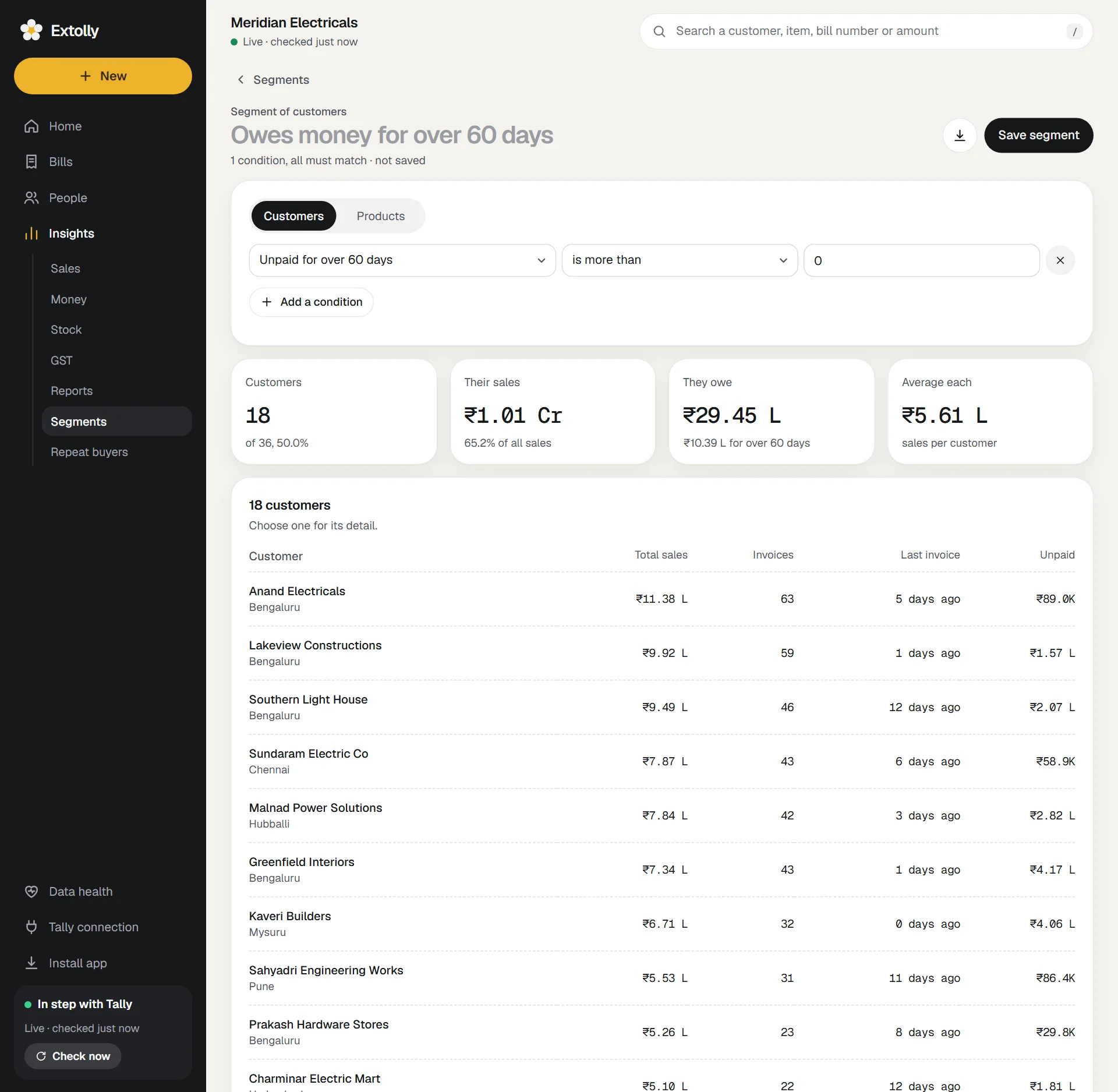Download the segment with the download icon

click(x=960, y=136)
